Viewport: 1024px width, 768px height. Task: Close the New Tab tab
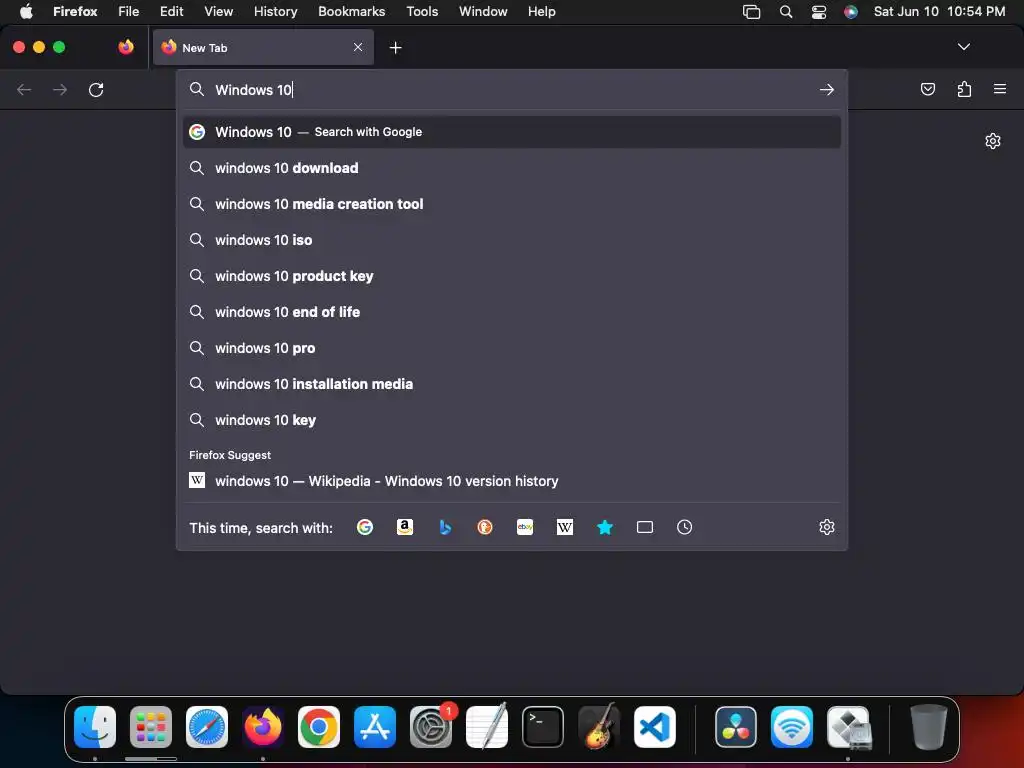pos(358,47)
